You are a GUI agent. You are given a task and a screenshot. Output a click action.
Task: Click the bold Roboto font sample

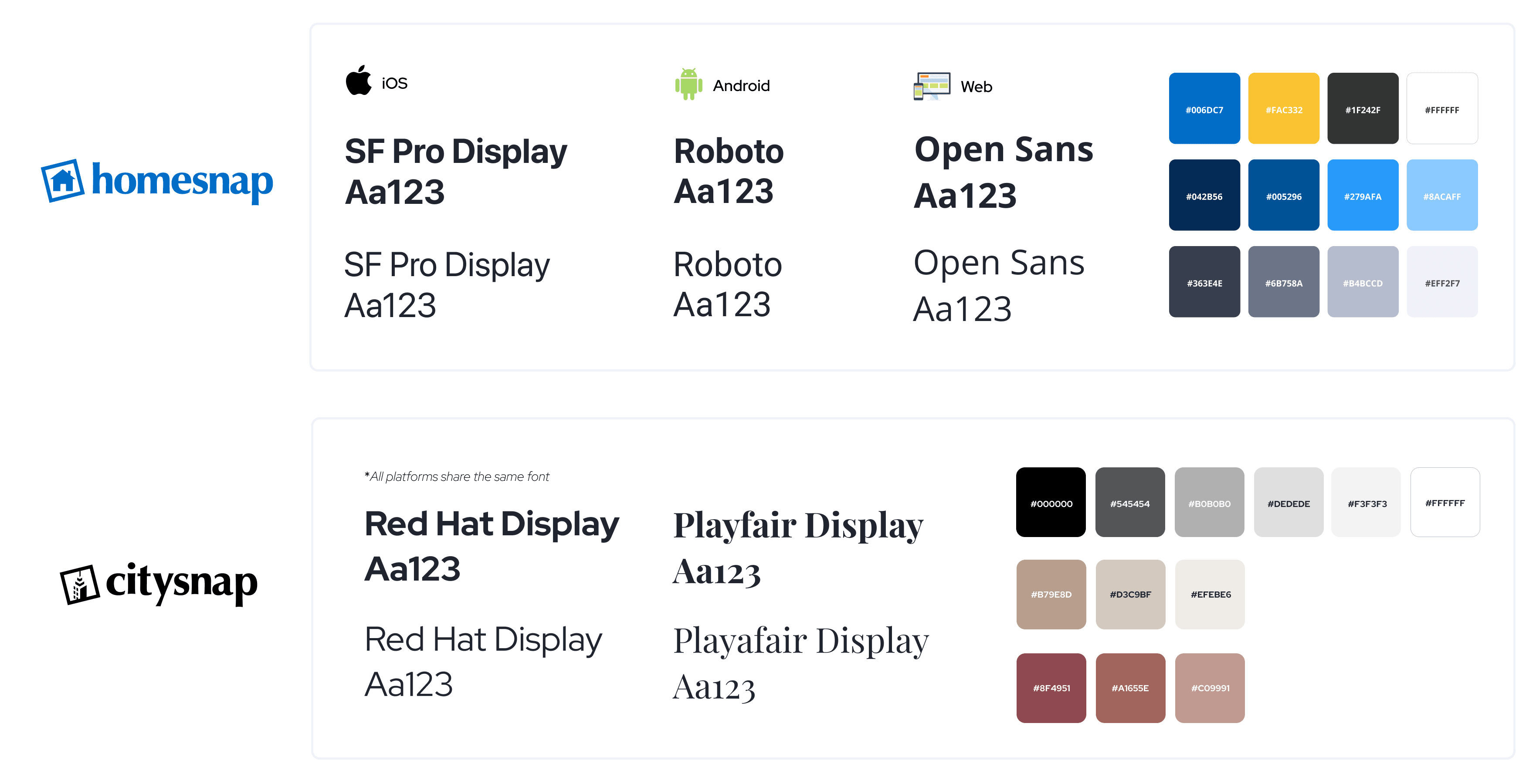coord(728,171)
